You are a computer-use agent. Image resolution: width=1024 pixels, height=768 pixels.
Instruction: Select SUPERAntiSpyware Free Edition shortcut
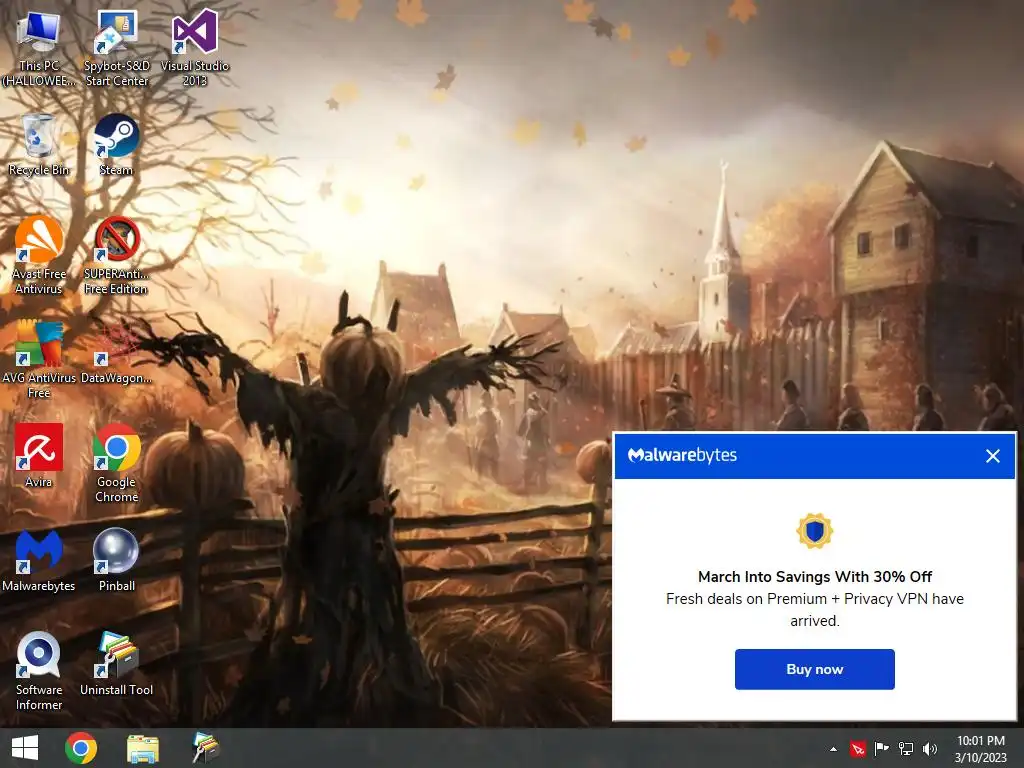(x=116, y=255)
